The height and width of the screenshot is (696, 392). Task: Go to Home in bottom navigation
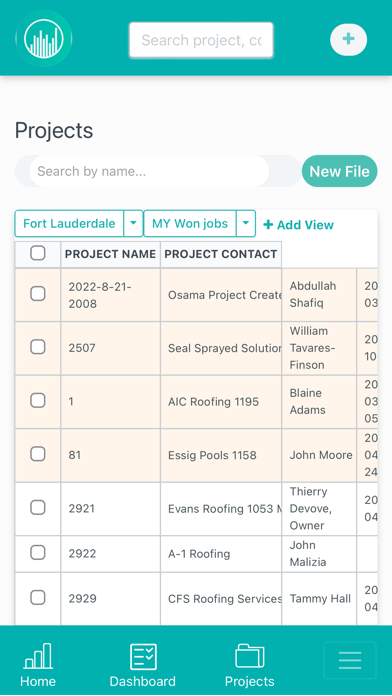(x=38, y=664)
